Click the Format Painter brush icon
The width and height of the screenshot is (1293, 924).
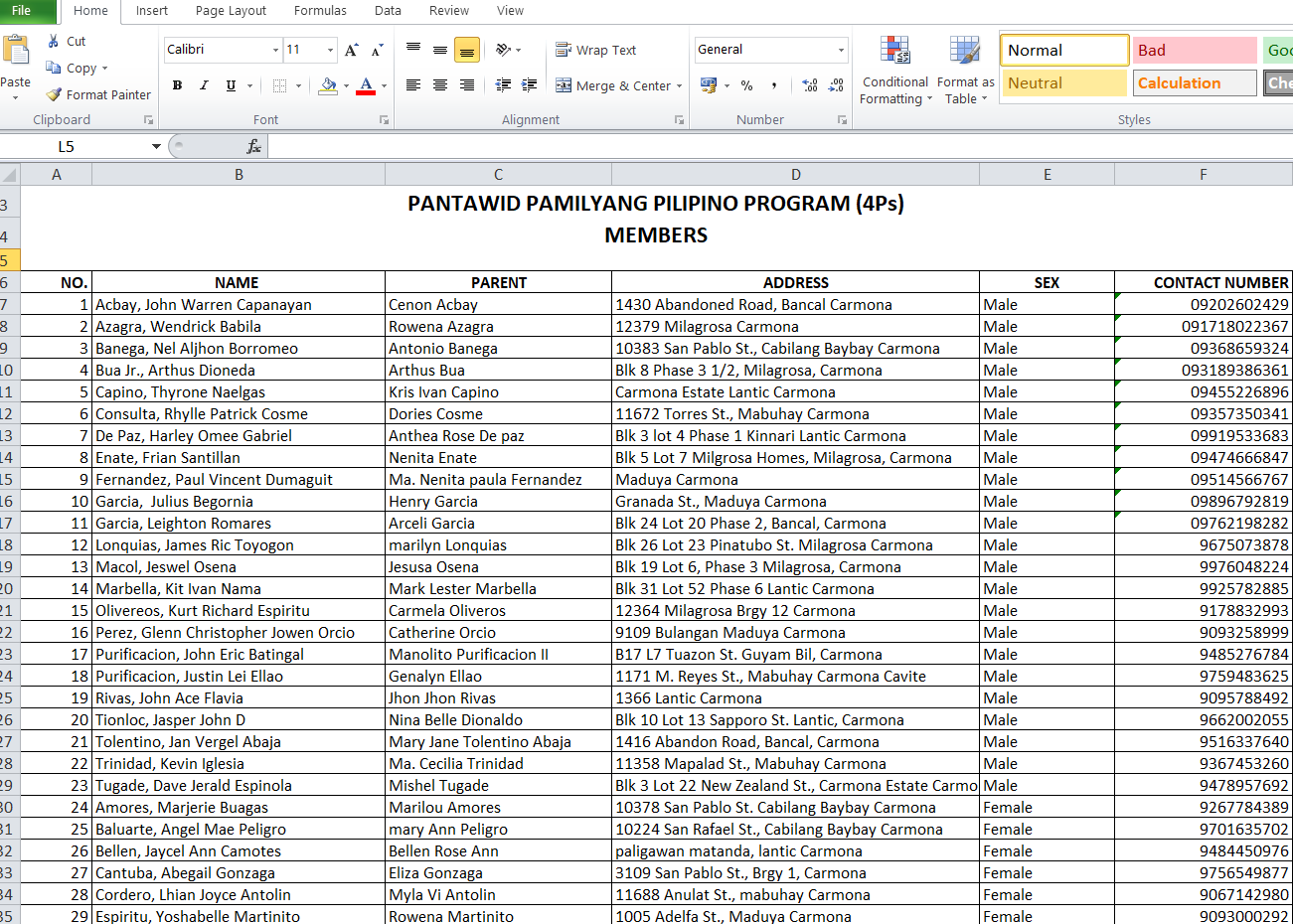coord(55,94)
